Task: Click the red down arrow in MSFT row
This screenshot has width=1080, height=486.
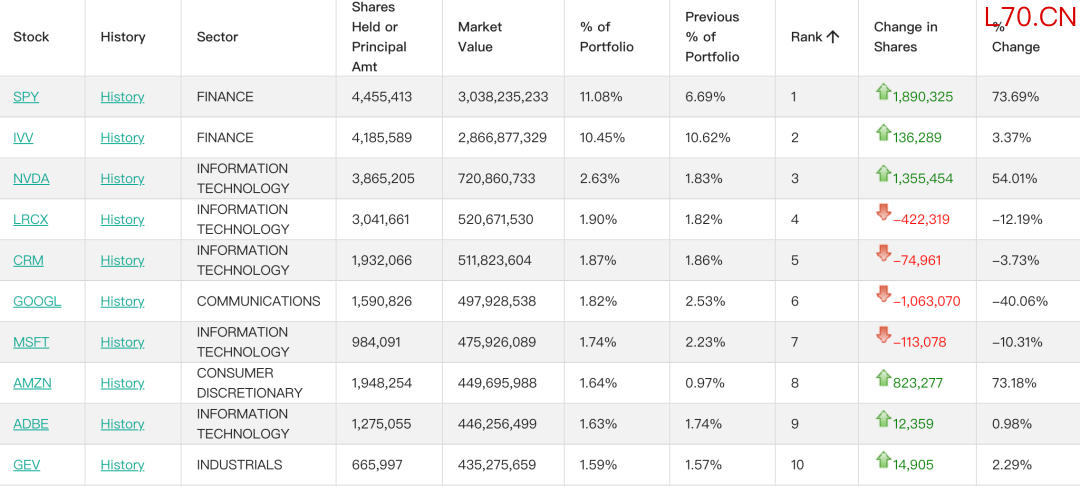Action: click(883, 336)
